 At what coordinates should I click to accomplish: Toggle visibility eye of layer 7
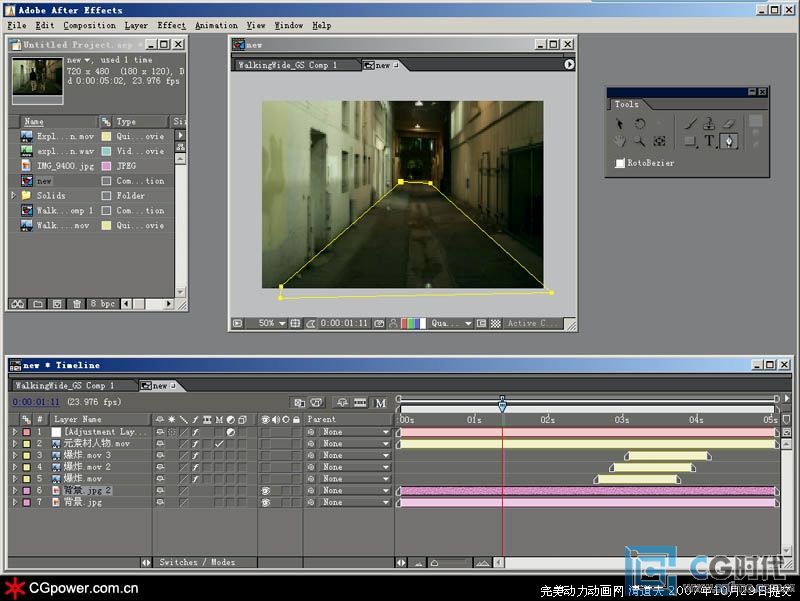(x=265, y=503)
